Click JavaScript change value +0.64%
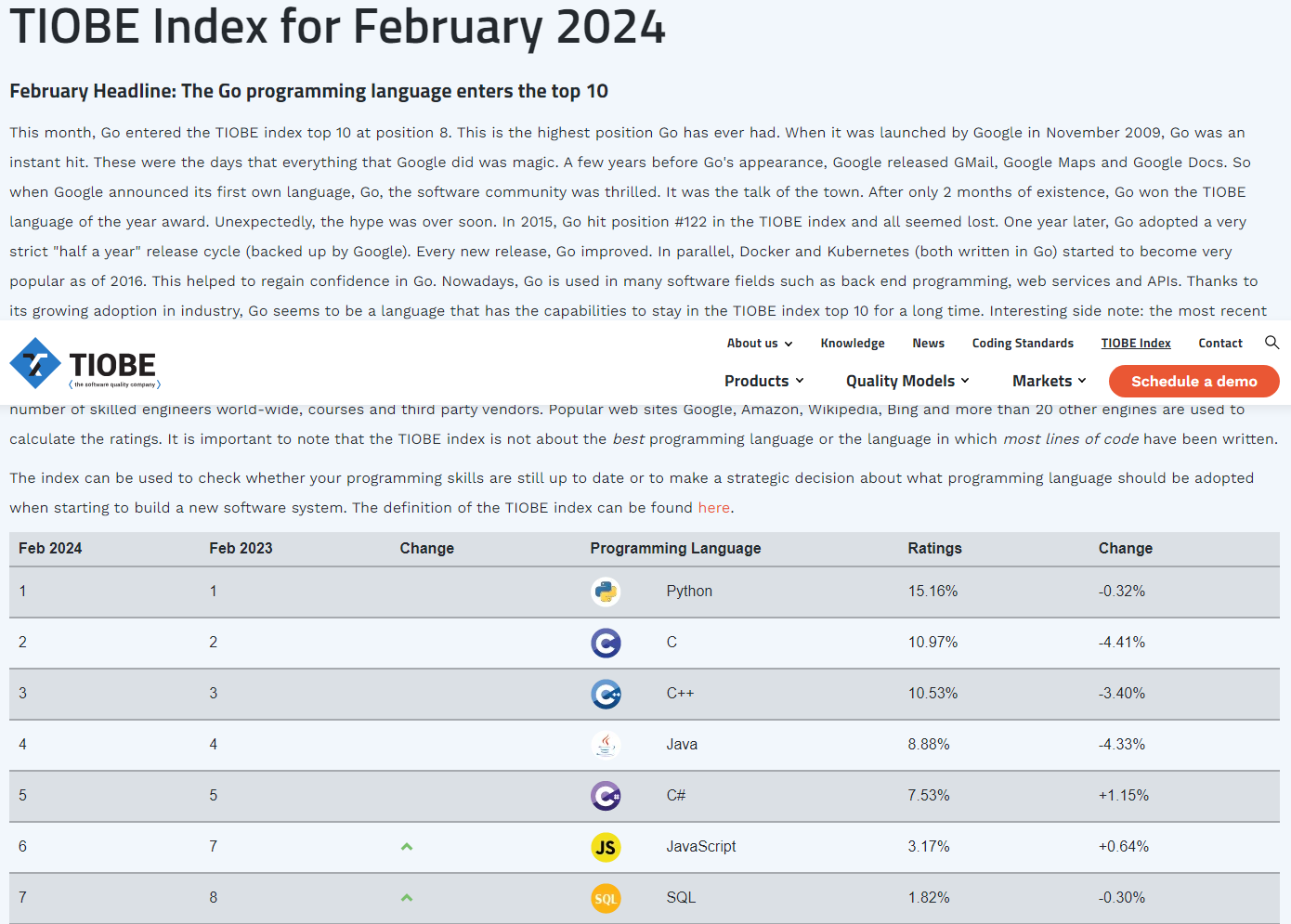Image resolution: width=1291 pixels, height=924 pixels. coord(1124,847)
